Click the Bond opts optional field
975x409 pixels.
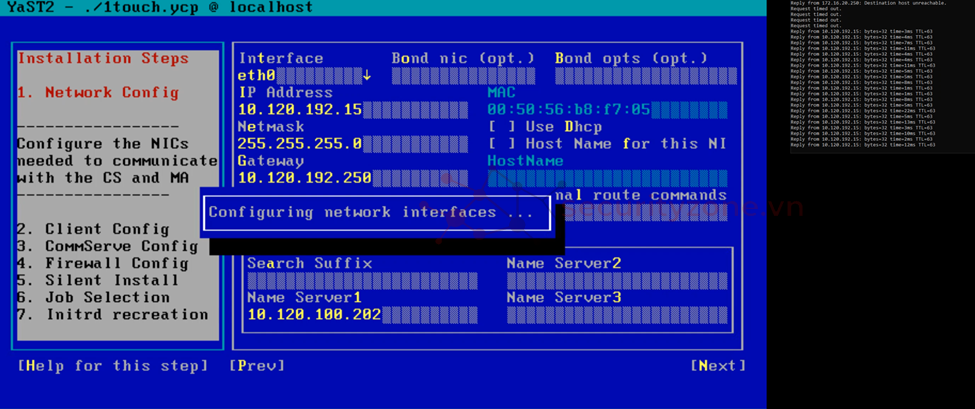click(x=645, y=76)
